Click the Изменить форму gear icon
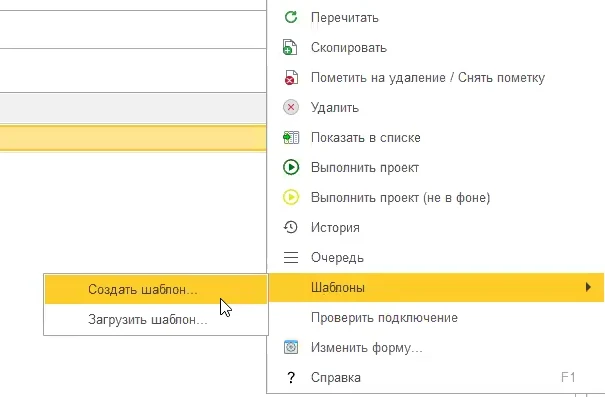Image resolution: width=605 pixels, height=397 pixels. click(x=291, y=347)
